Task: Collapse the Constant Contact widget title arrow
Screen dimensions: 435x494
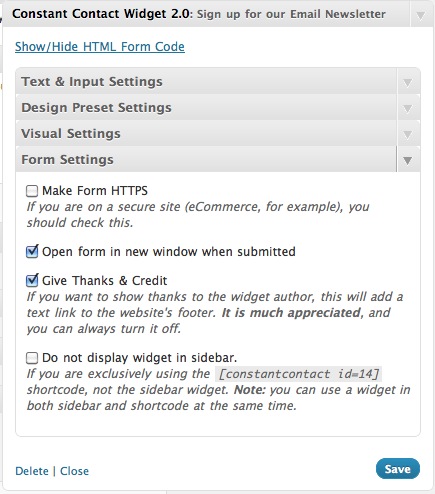Action: click(x=420, y=16)
